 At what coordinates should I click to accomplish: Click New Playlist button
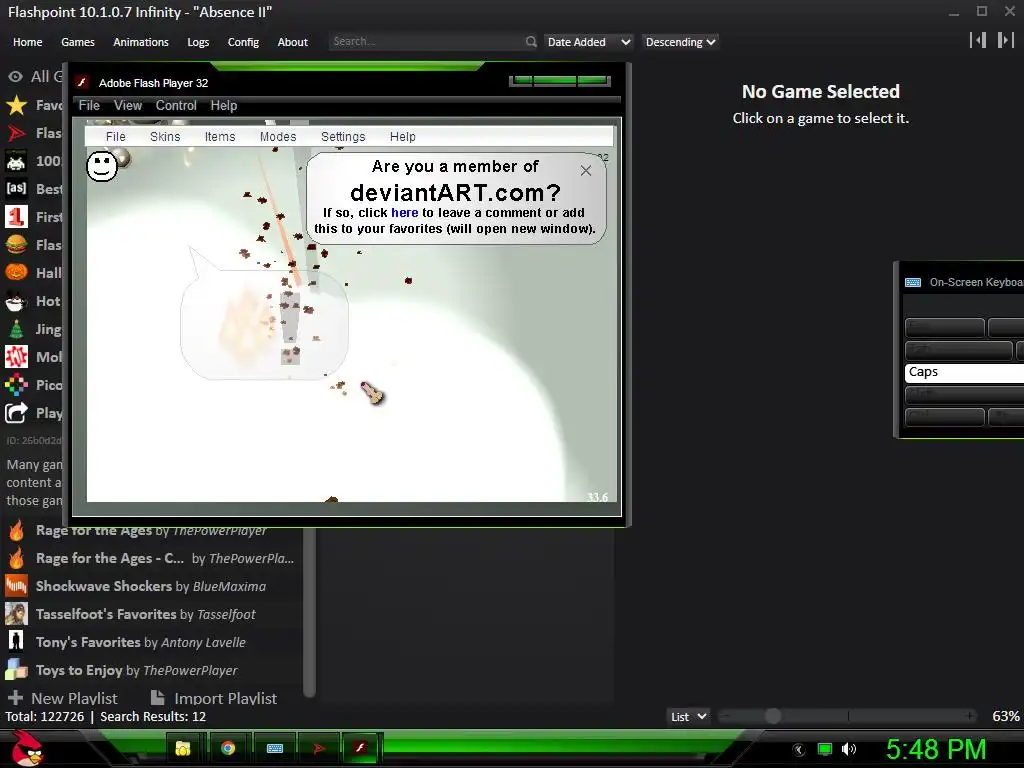[63, 698]
